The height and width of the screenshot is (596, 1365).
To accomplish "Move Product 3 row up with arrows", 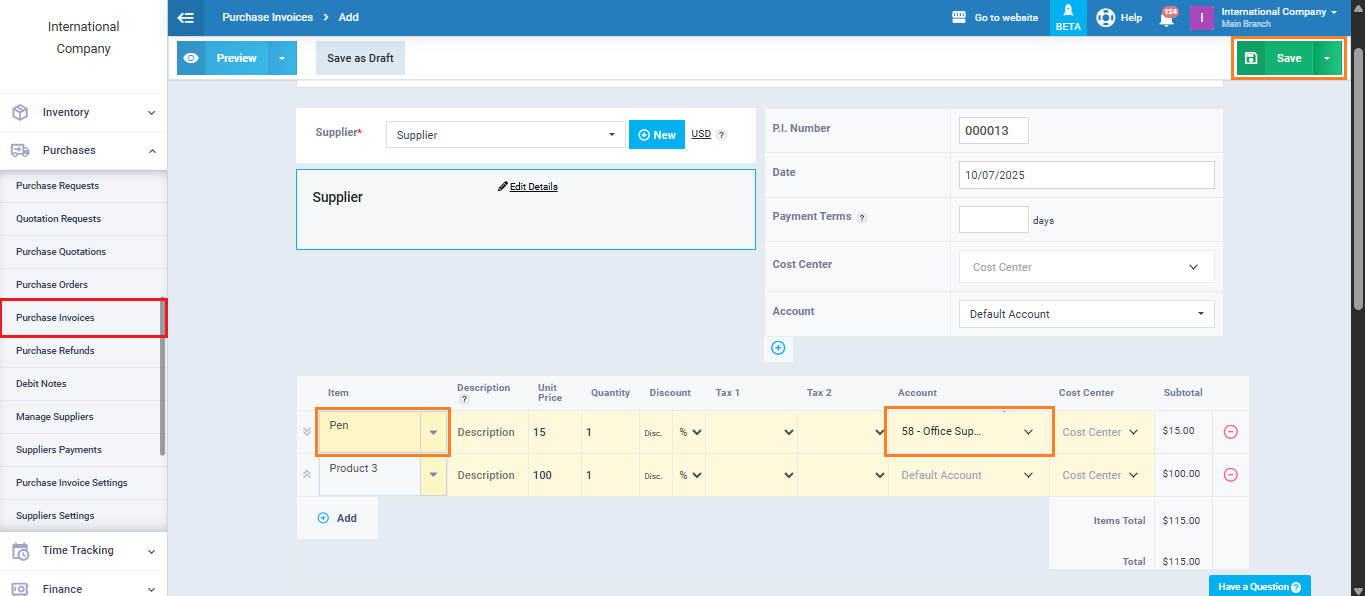I will click(x=307, y=475).
